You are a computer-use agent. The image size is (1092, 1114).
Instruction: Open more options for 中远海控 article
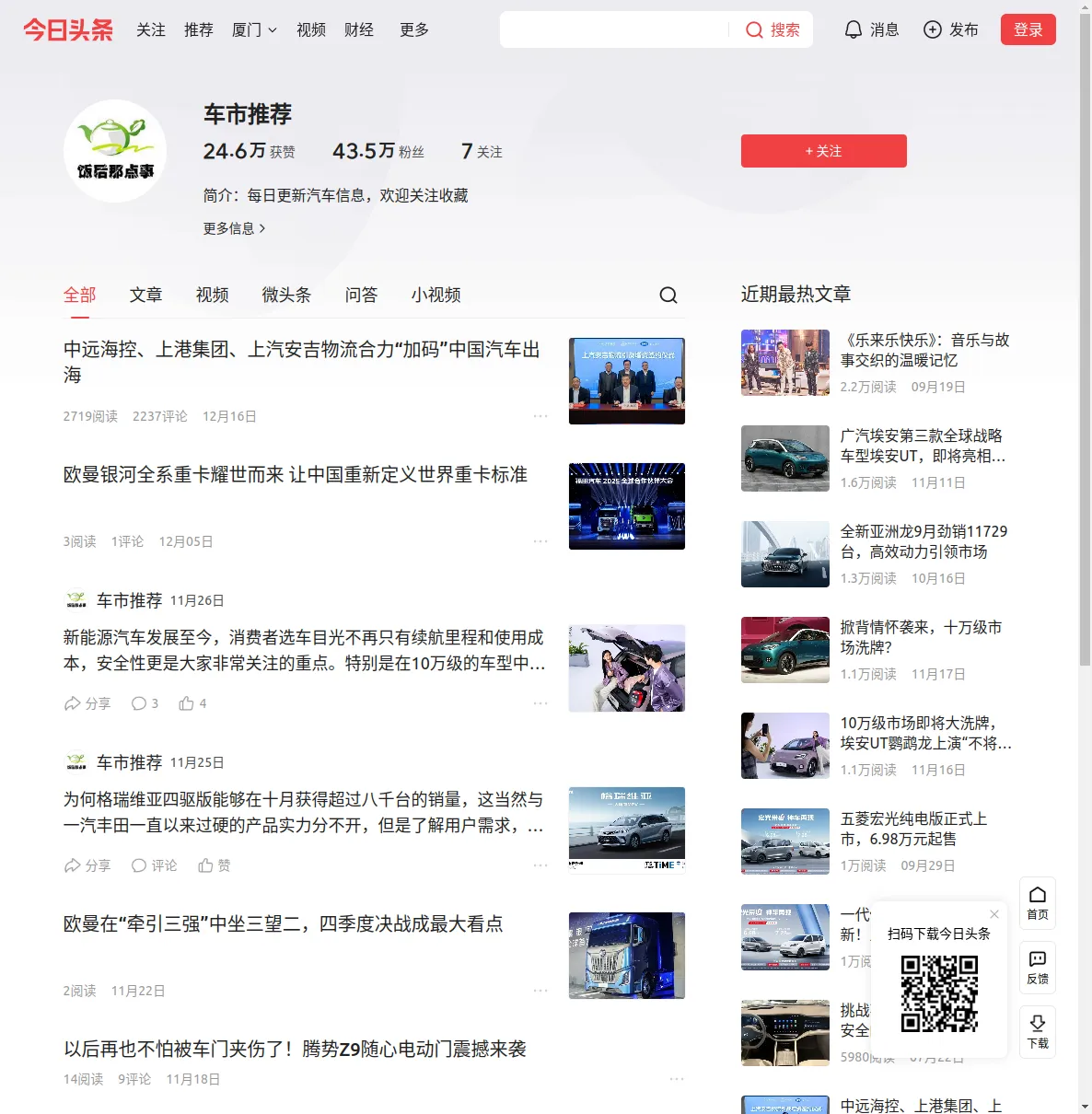click(x=540, y=416)
